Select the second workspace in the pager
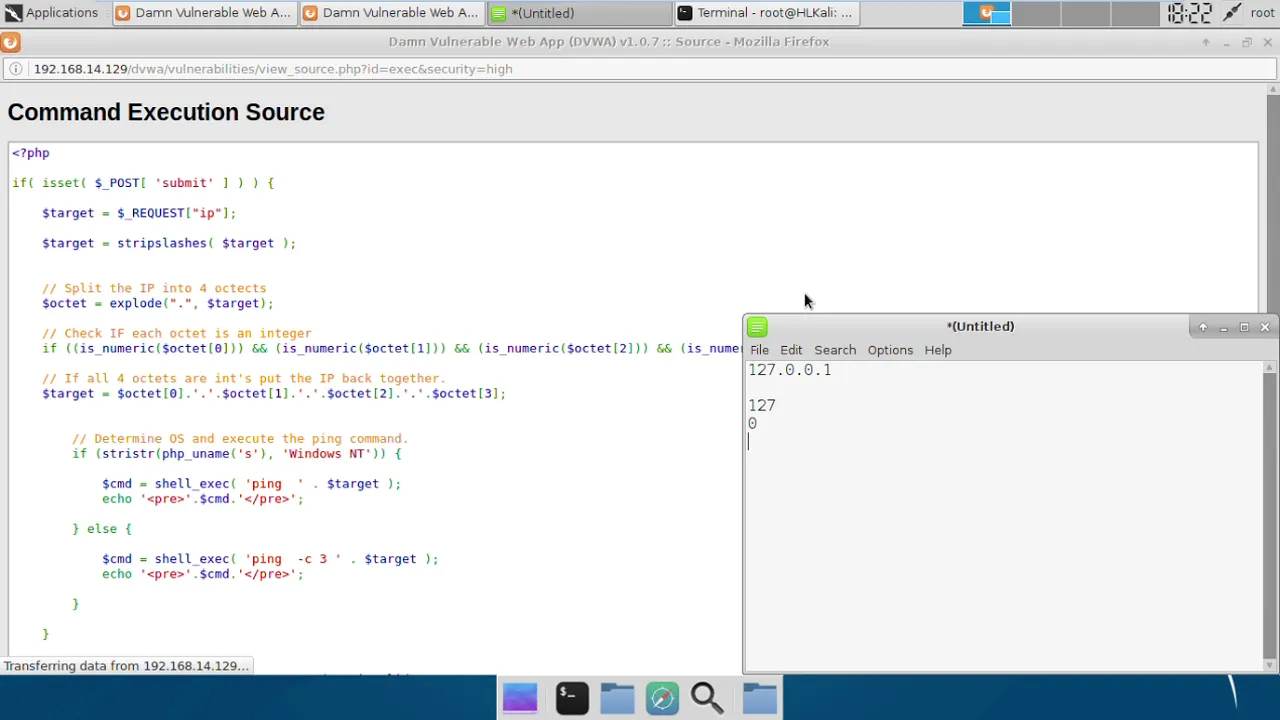The width and height of the screenshot is (1280, 720). tap(1036, 13)
